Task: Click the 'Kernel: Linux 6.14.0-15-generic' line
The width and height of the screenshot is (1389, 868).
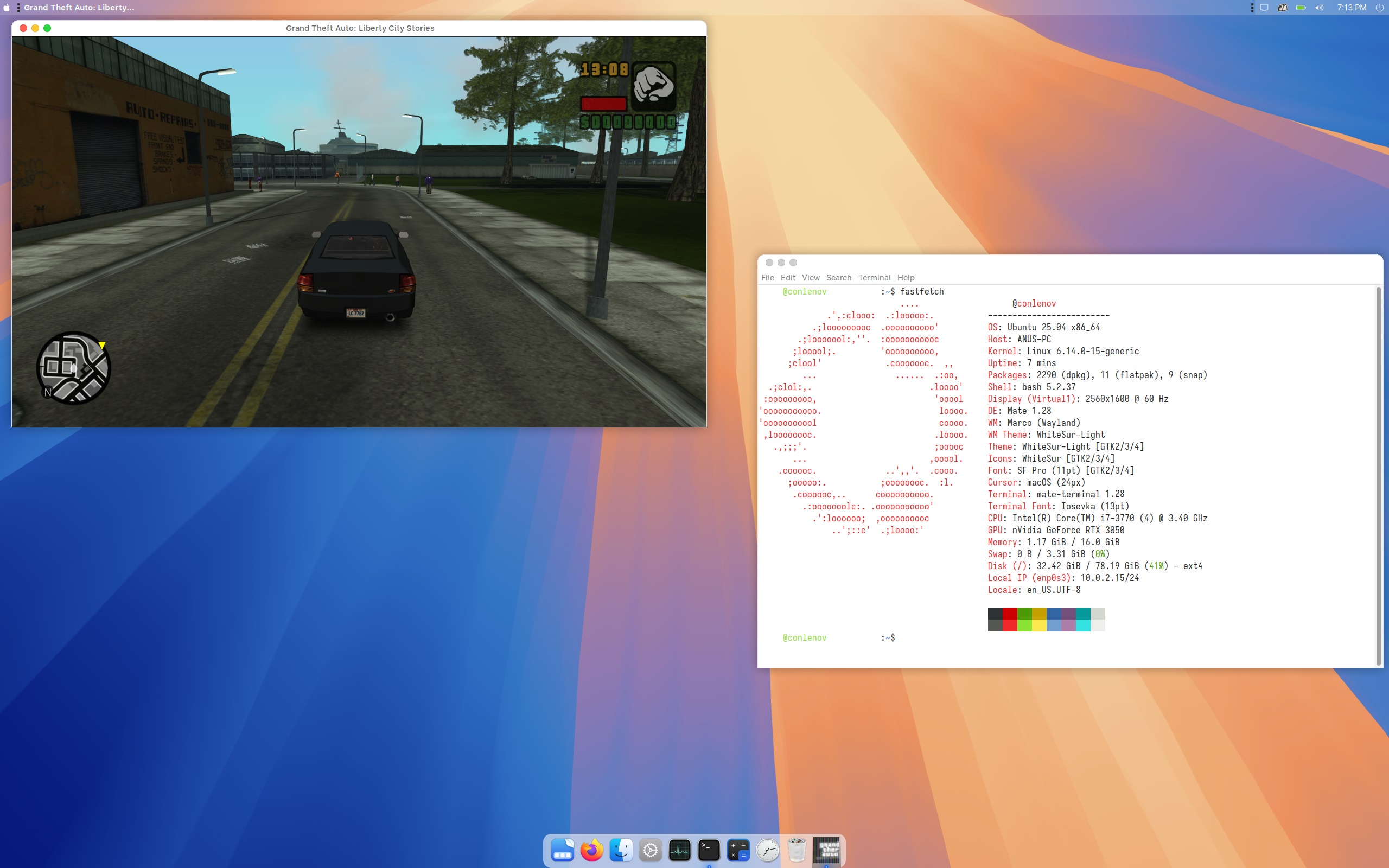Action: point(1063,352)
